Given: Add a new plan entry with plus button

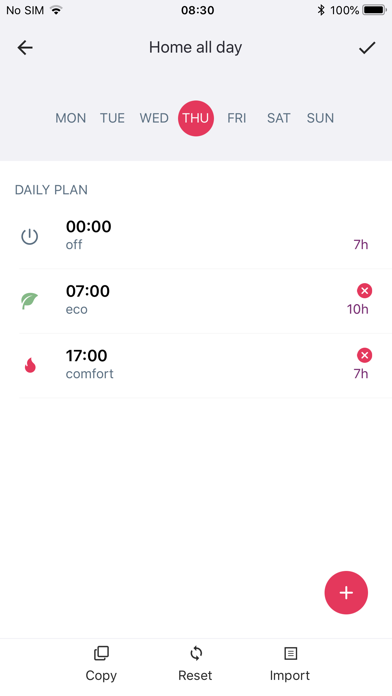Looking at the screenshot, I should point(346,593).
